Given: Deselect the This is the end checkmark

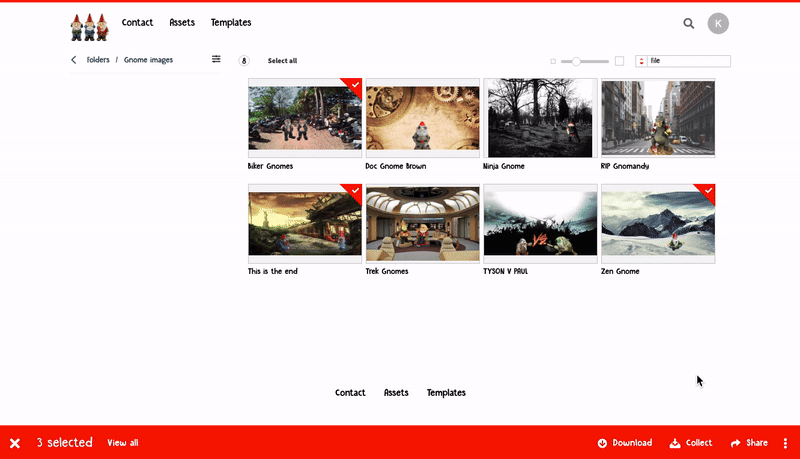Looking at the screenshot, I should point(355,191).
